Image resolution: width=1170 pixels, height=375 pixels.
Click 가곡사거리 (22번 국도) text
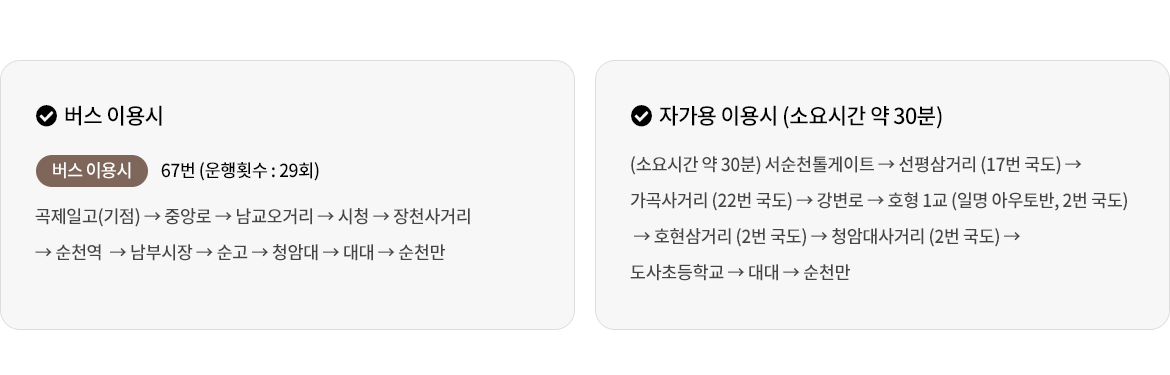(711, 200)
